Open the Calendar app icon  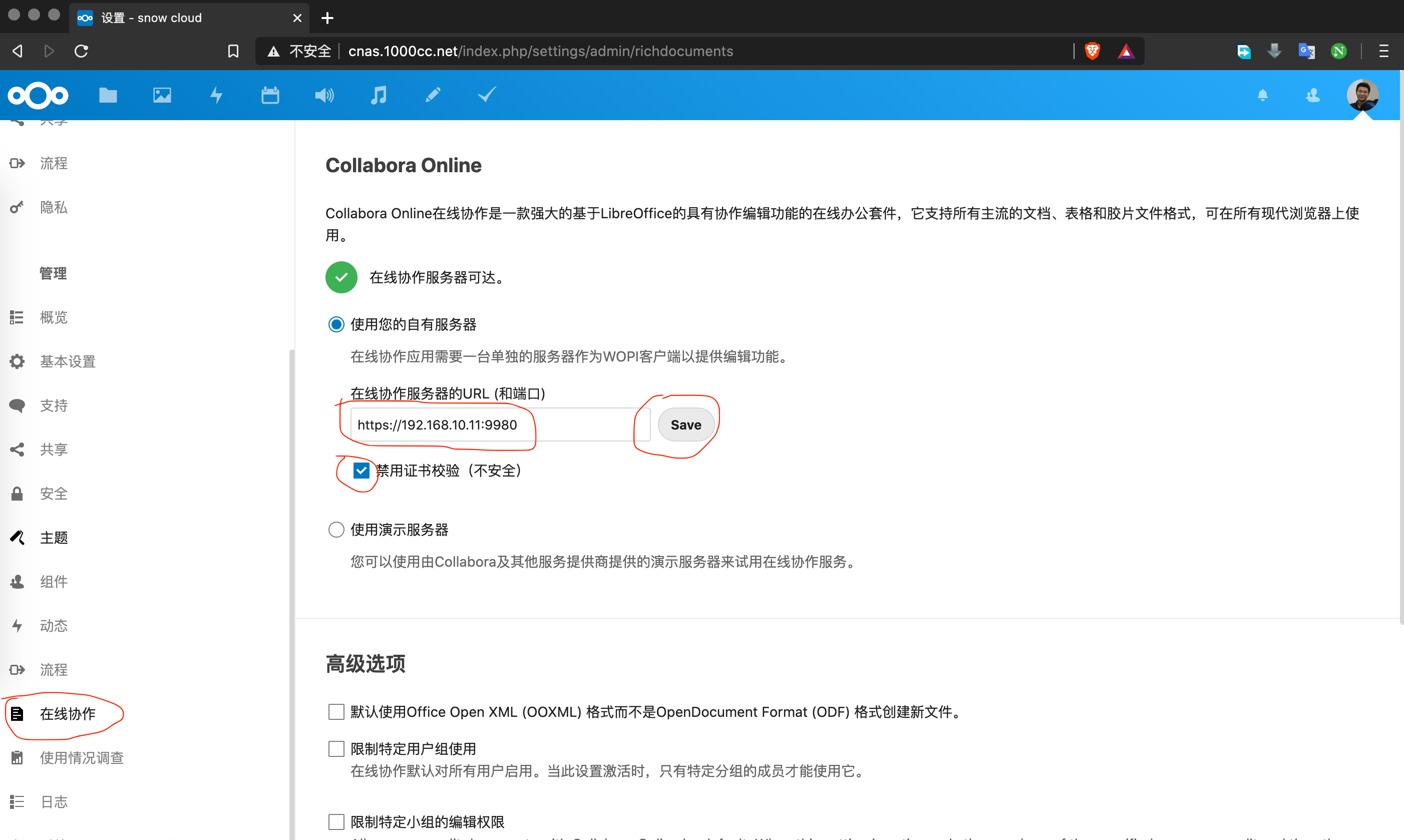pyautogui.click(x=270, y=95)
